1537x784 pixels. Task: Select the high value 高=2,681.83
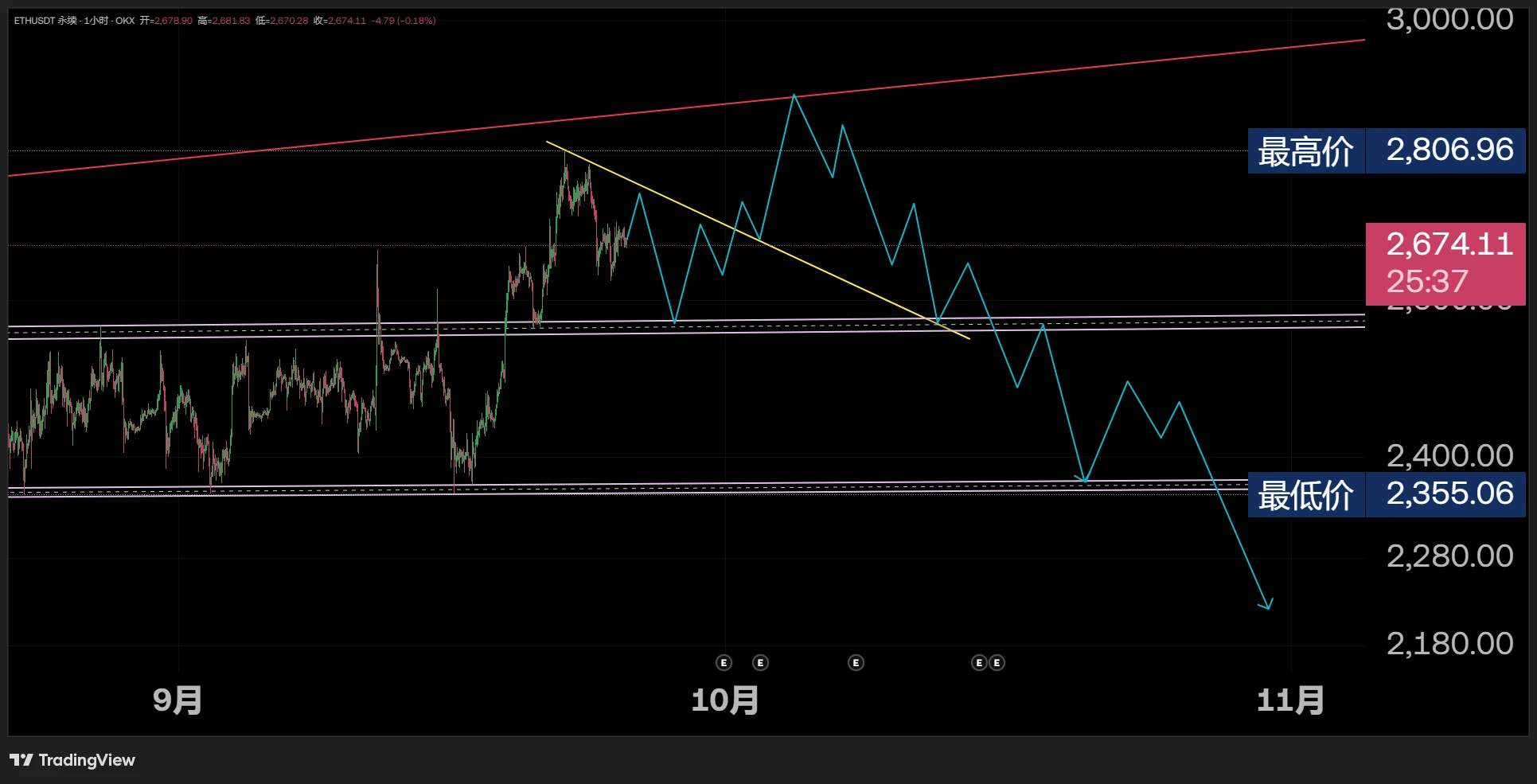pyautogui.click(x=224, y=21)
